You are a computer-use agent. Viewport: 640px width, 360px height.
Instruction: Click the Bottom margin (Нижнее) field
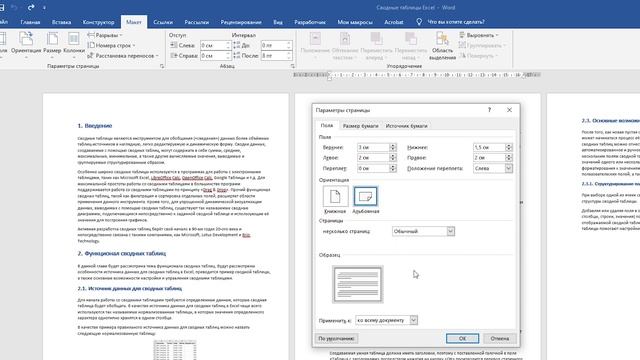[489, 147]
